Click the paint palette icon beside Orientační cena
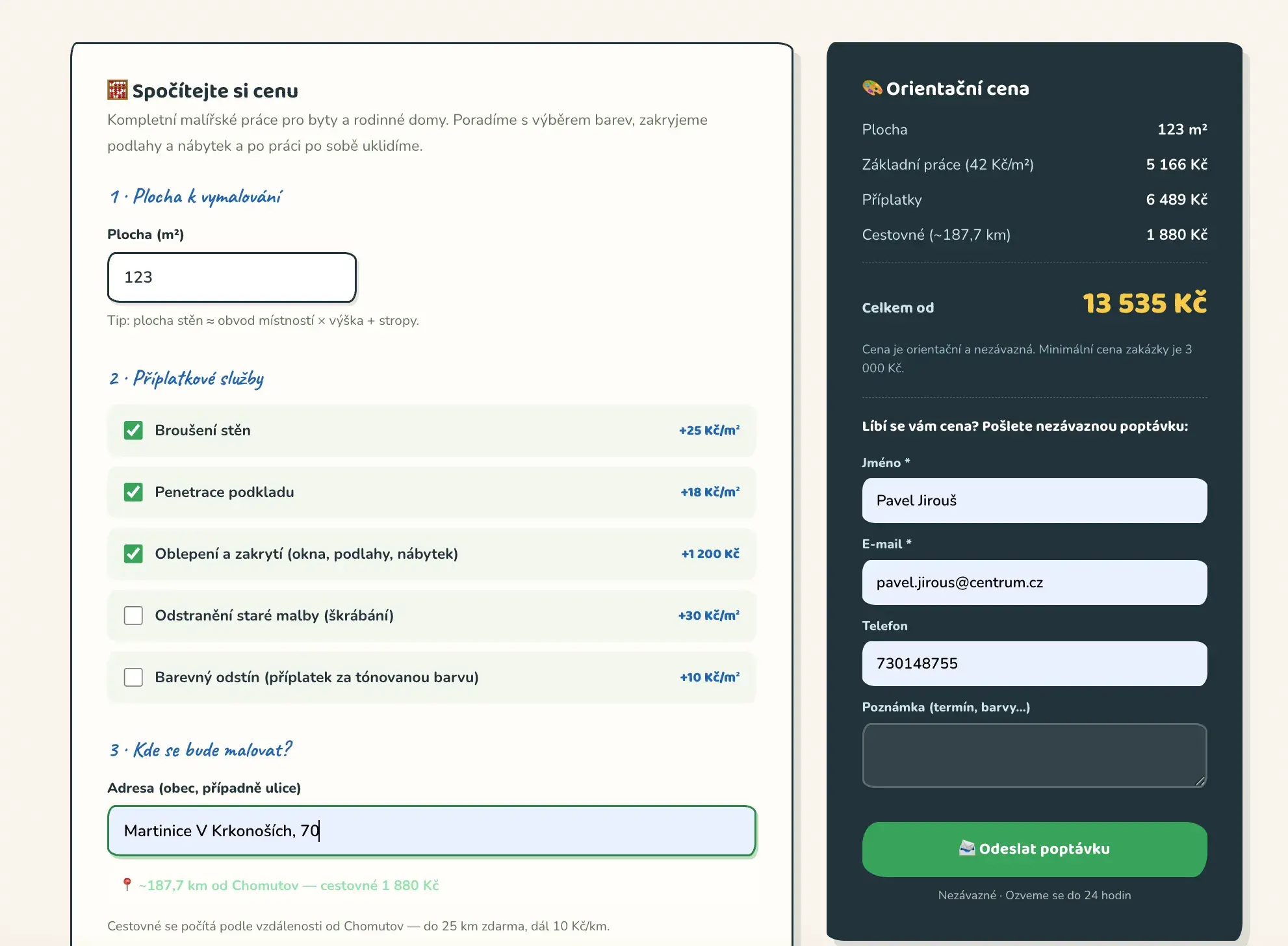Viewport: 1288px width, 946px height. (872, 88)
